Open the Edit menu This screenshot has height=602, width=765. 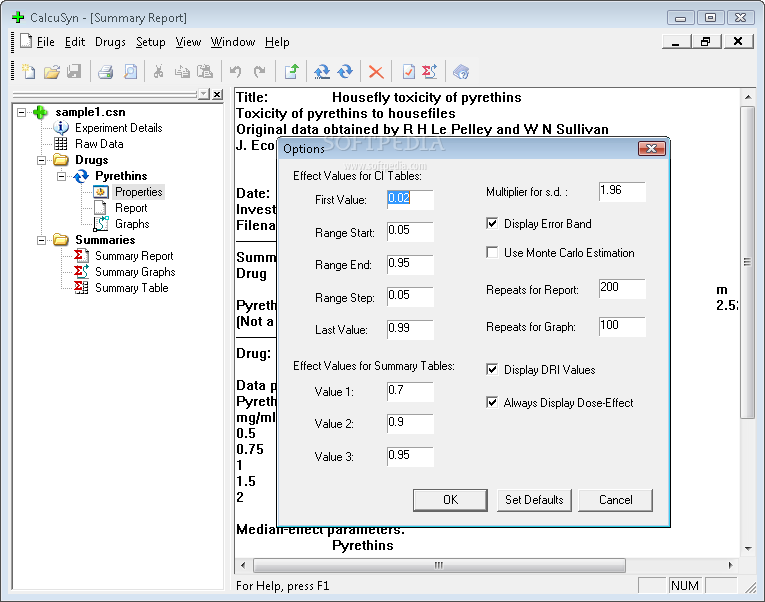click(75, 42)
